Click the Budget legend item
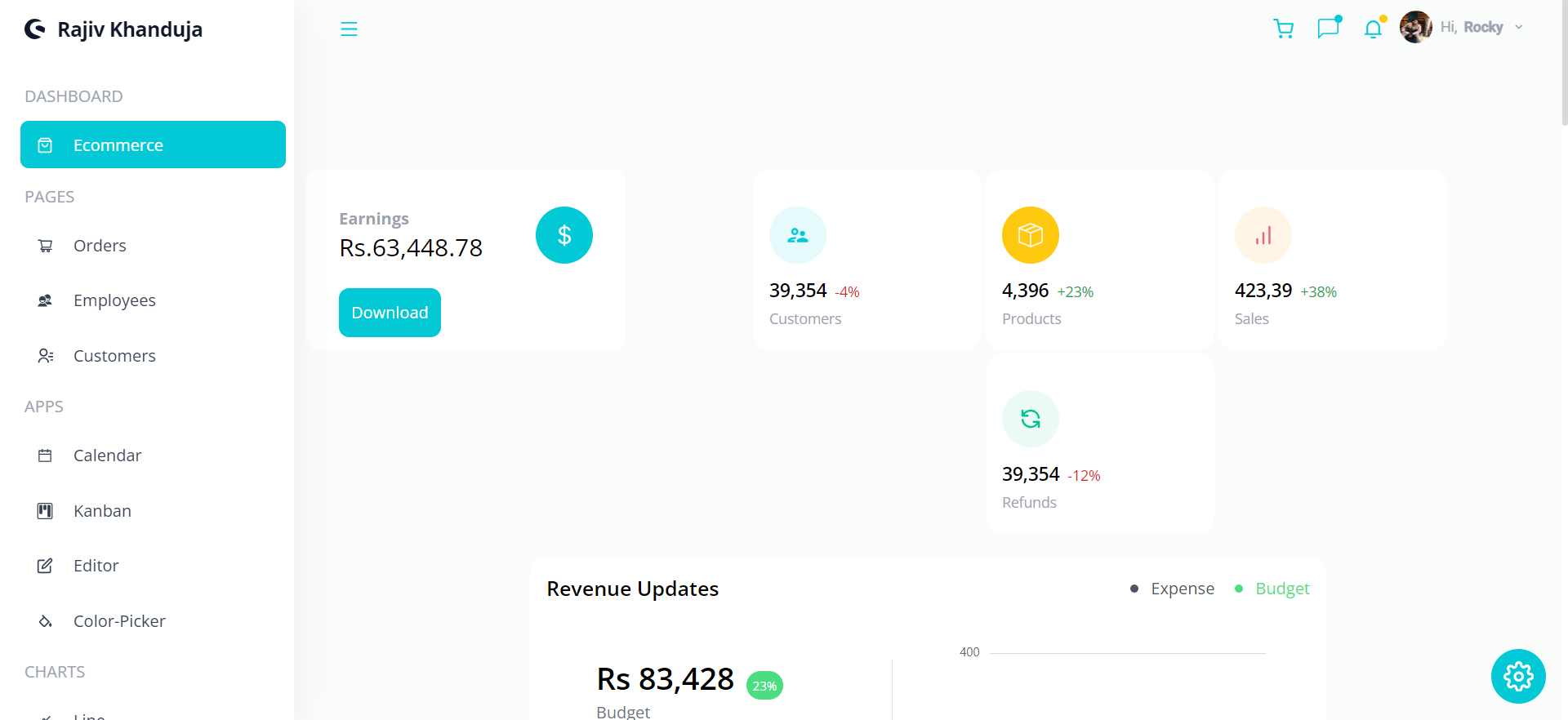Screen dimensions: 1568x720 click(1272, 589)
